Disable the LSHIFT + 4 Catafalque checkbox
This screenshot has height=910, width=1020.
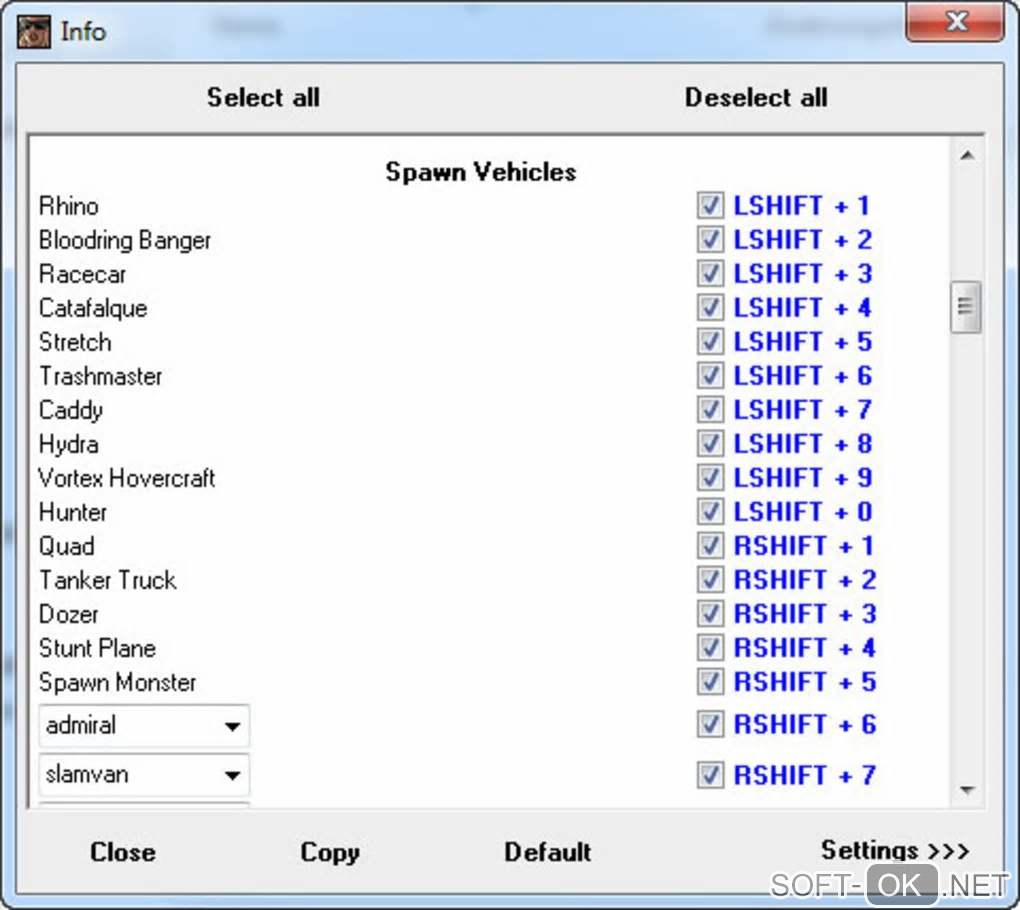point(710,308)
